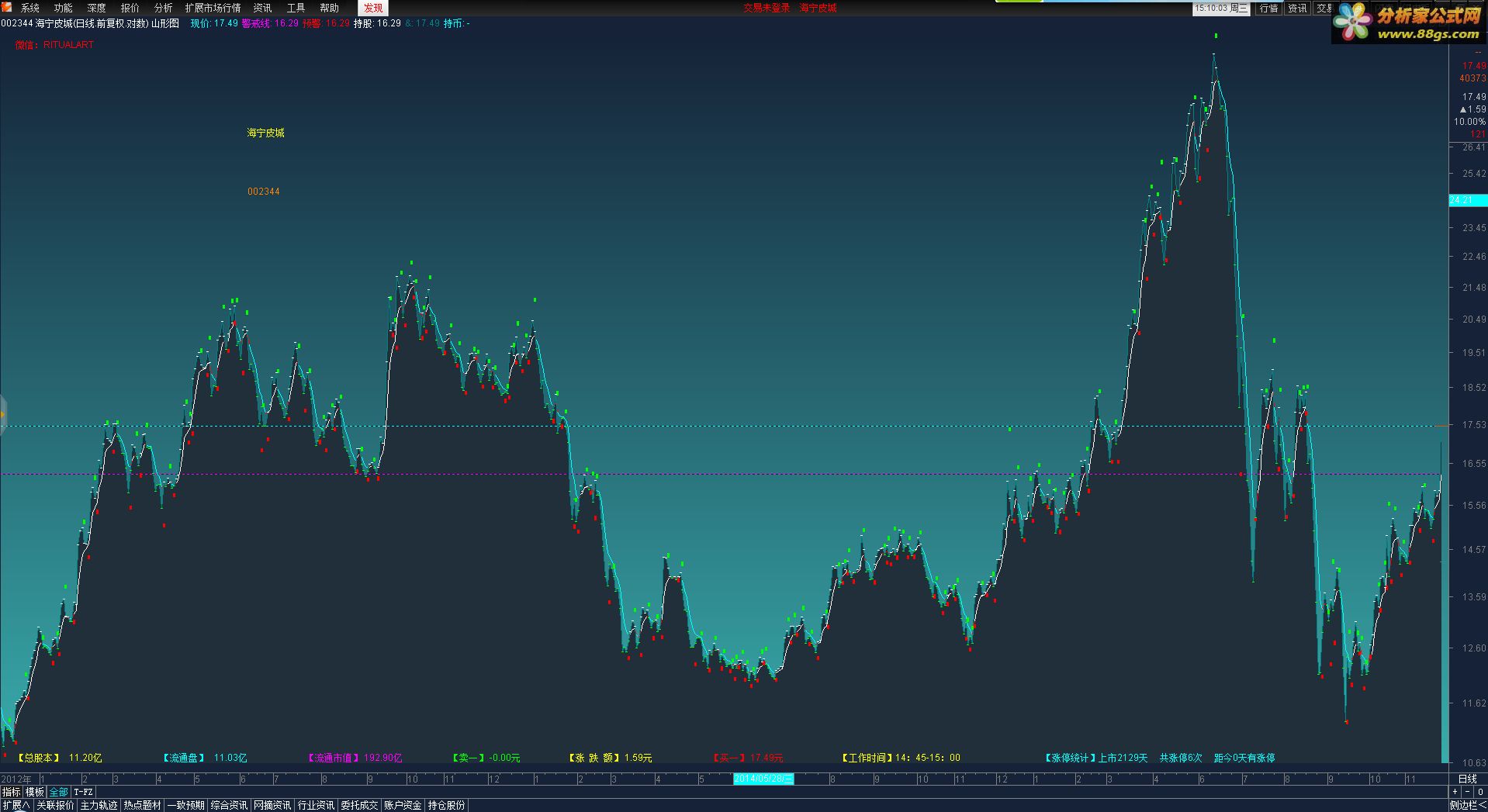The height and width of the screenshot is (812, 1488).
Task: Select the T-FZ tab
Action: (83, 792)
